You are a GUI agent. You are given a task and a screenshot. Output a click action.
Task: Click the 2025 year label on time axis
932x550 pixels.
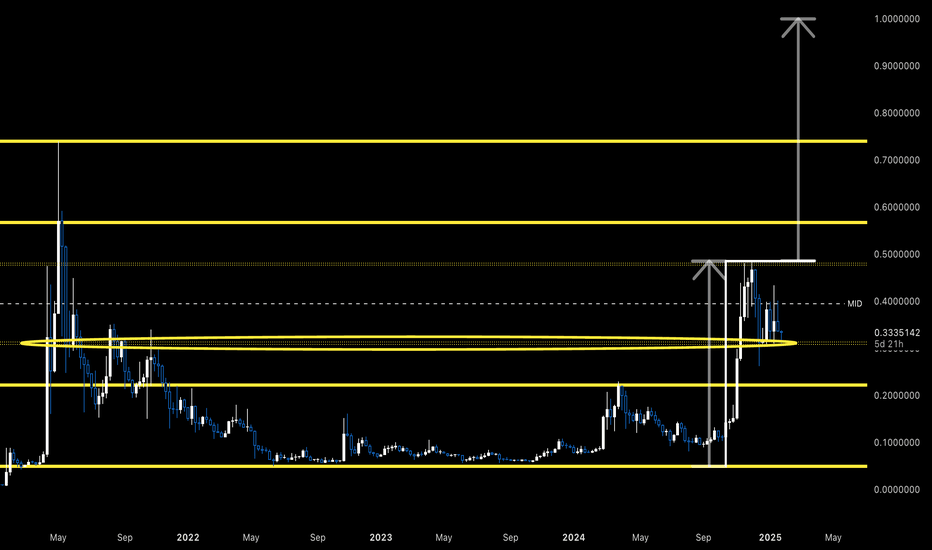pyautogui.click(x=770, y=538)
